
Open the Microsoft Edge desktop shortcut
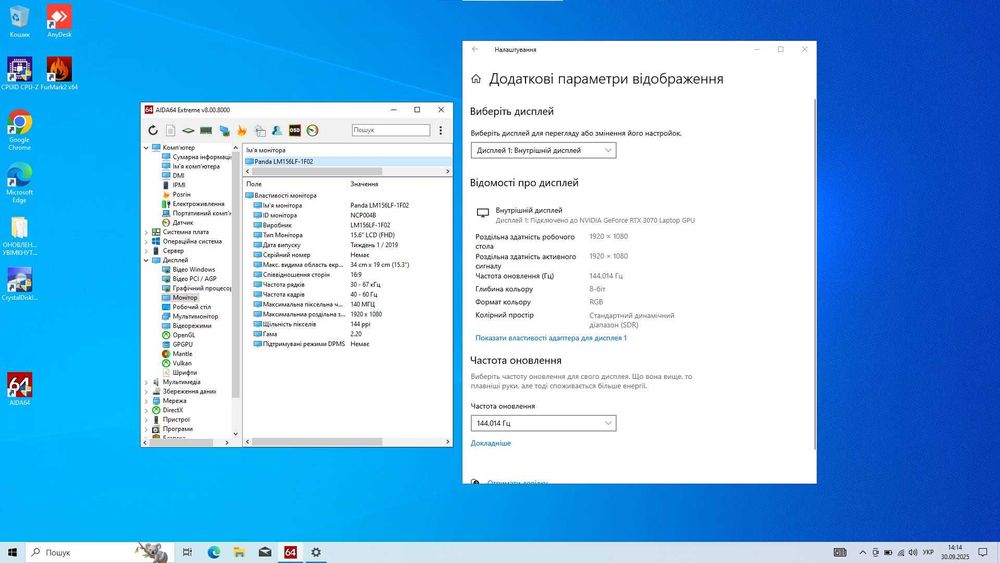(x=20, y=182)
